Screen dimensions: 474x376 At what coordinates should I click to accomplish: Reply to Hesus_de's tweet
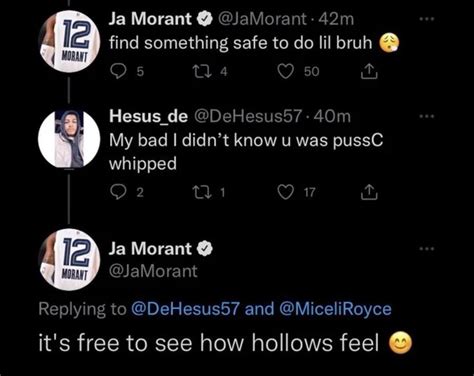118,192
